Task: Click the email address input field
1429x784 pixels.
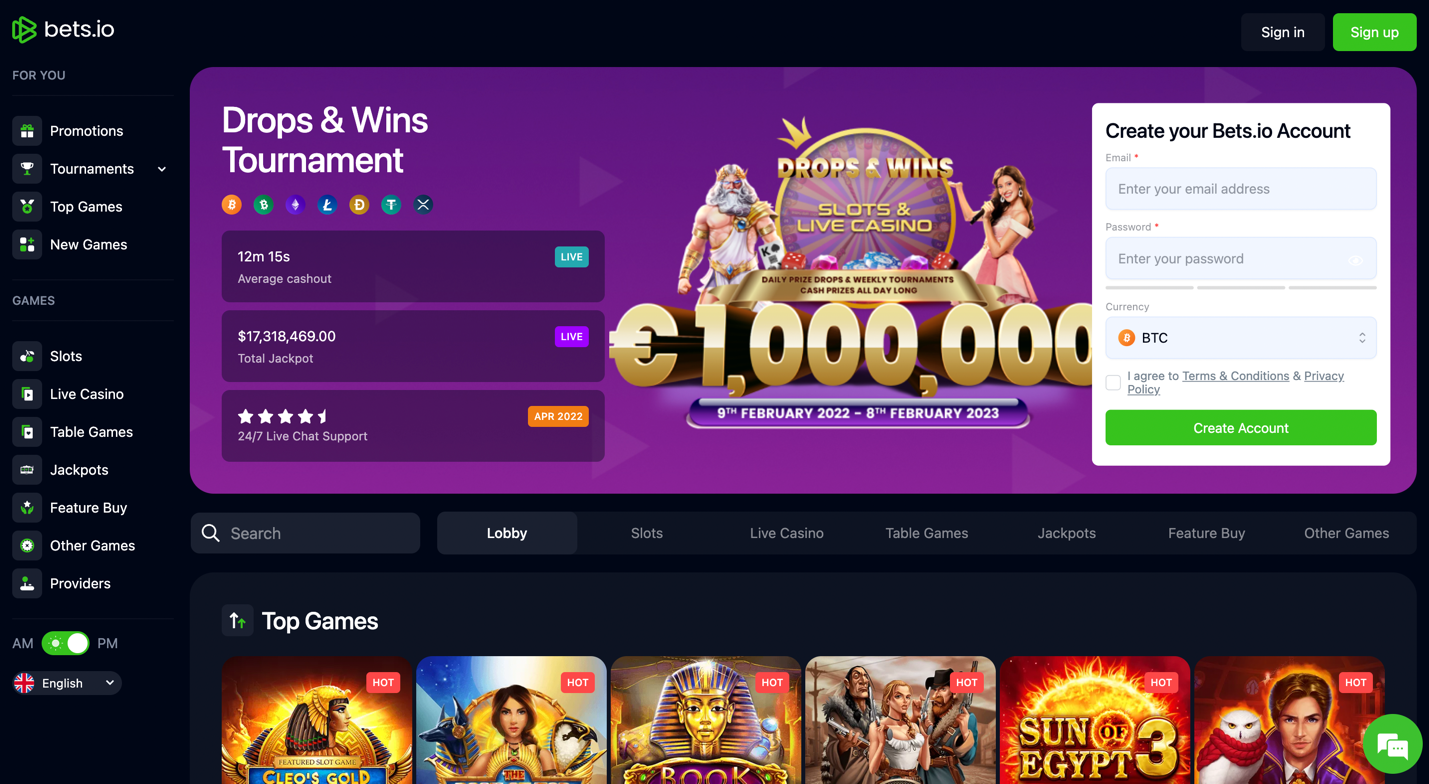Action: [x=1241, y=189]
